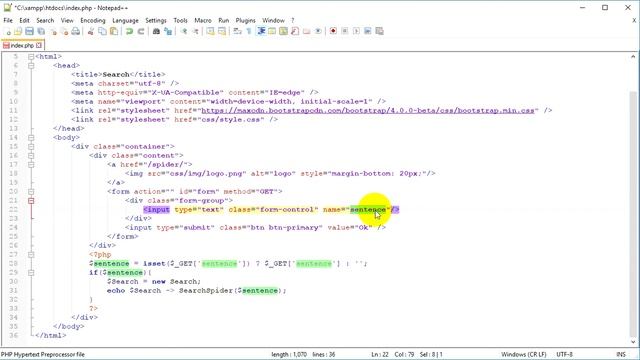Viewport: 640px width, 360px height.
Task: Click the Zoom Out toolbar icon
Action: (x=196, y=31)
